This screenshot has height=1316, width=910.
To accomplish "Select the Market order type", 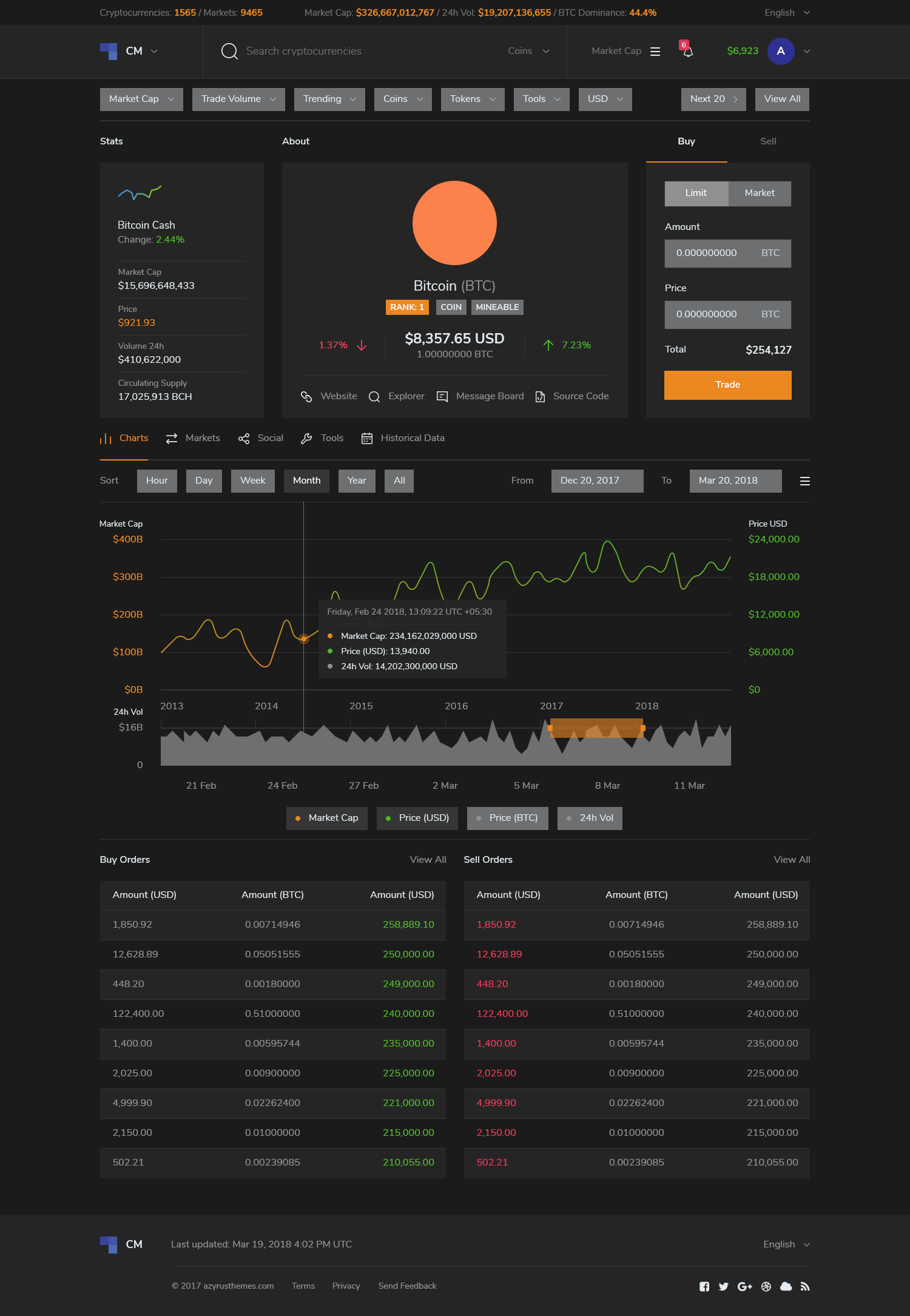I will click(x=760, y=194).
